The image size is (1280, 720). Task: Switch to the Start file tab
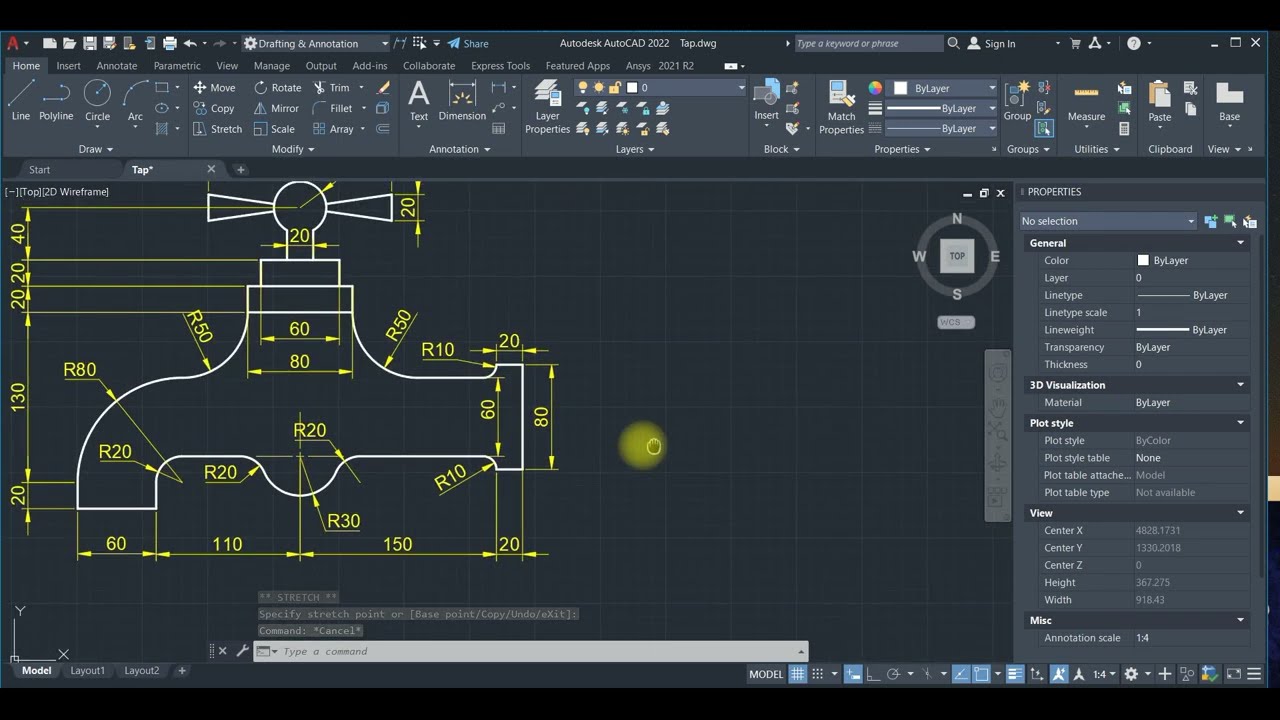[40, 170]
